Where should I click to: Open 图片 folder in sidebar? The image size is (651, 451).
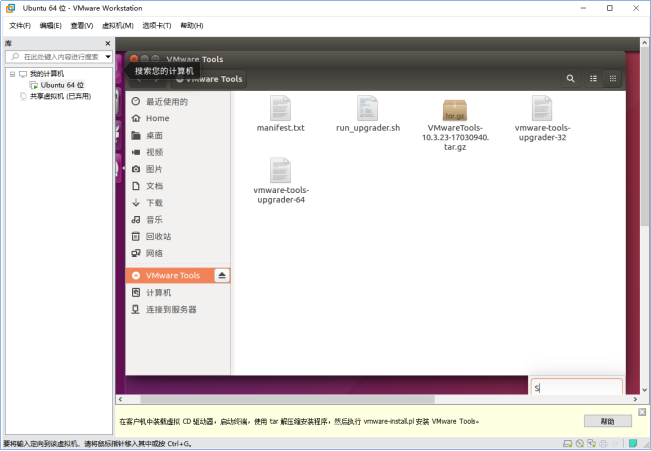coord(178,169)
